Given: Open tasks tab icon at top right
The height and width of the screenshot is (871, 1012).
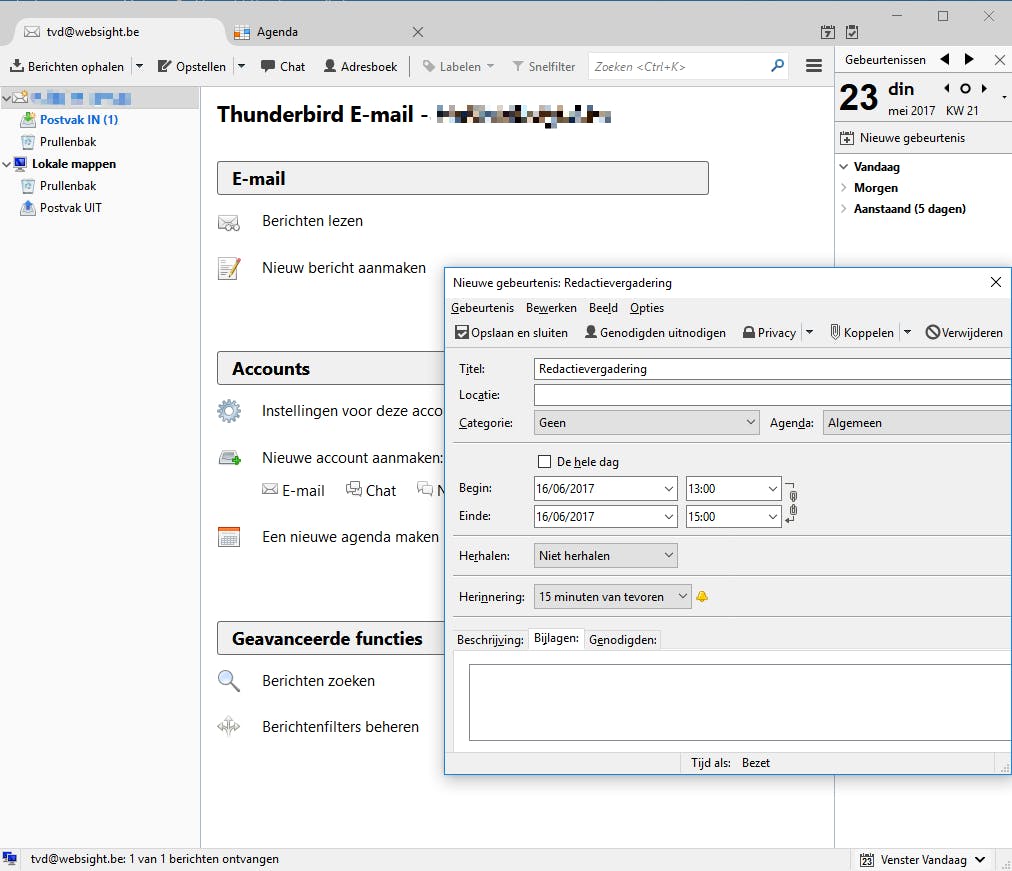Looking at the screenshot, I should 852,32.
